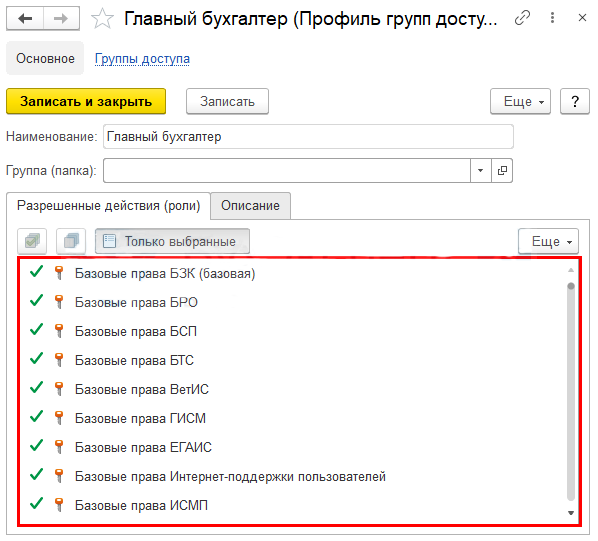This screenshot has height=541, width=598.
Task: Go forward with the right arrow button
Action: 61,18
